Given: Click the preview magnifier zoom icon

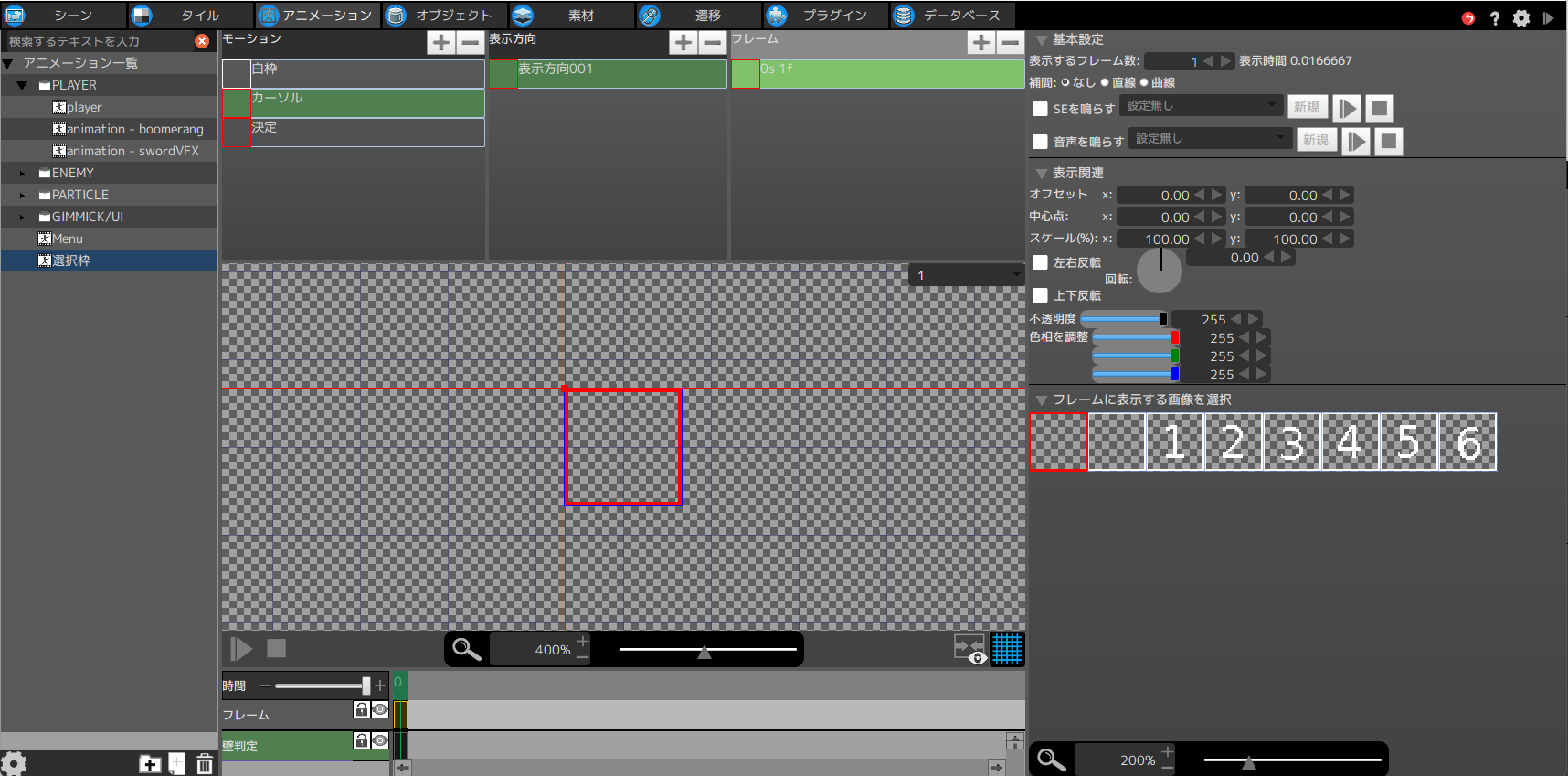Looking at the screenshot, I should coord(467,649).
